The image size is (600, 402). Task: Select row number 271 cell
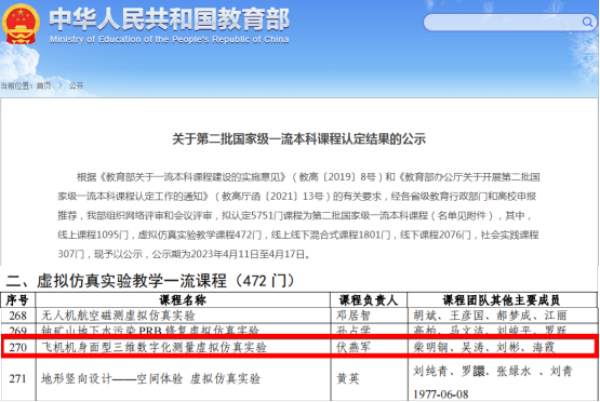(x=18, y=379)
